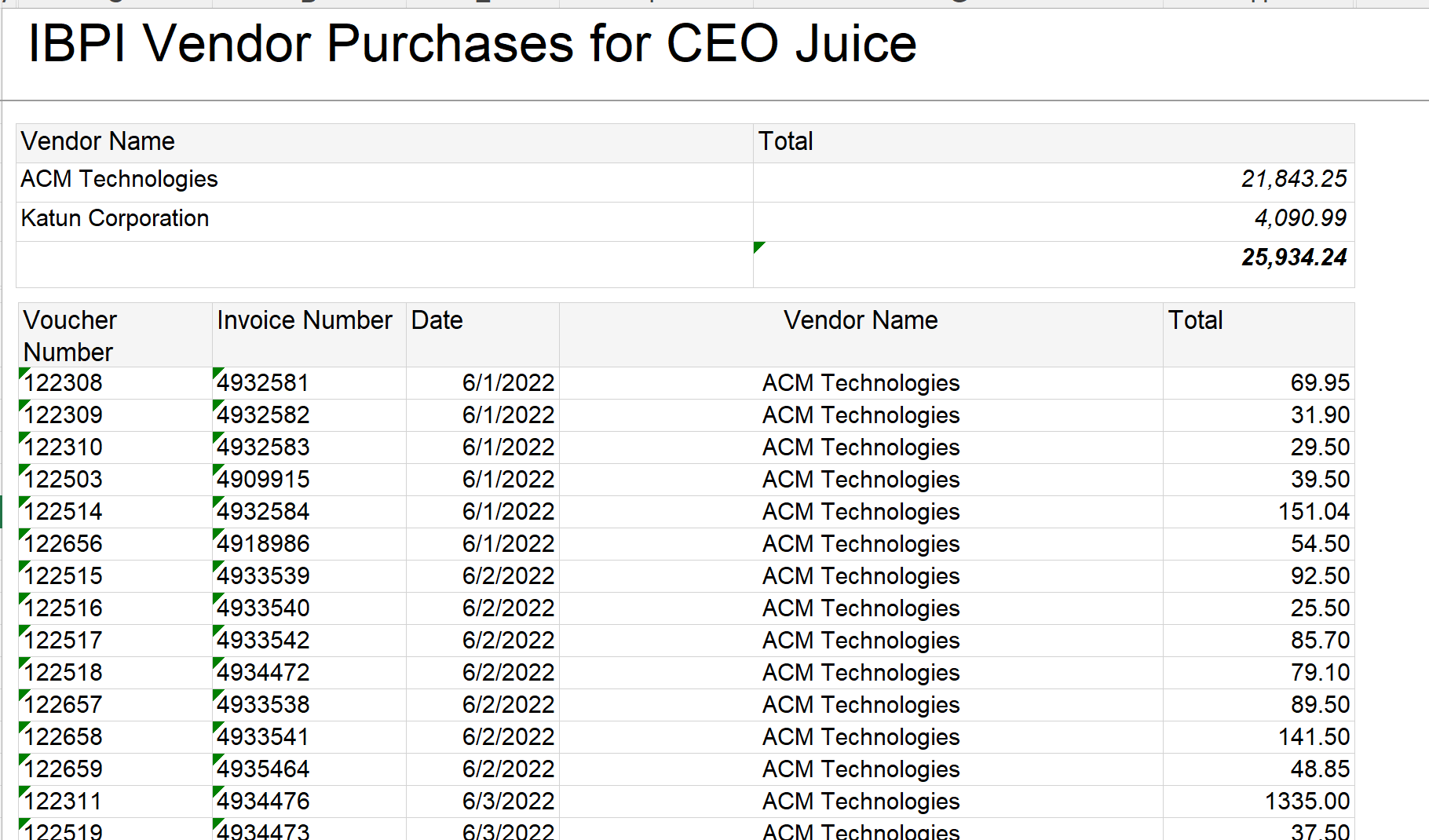Viewport: 1429px width, 840px height.
Task: Select invoice number 4933541
Action: [x=264, y=737]
